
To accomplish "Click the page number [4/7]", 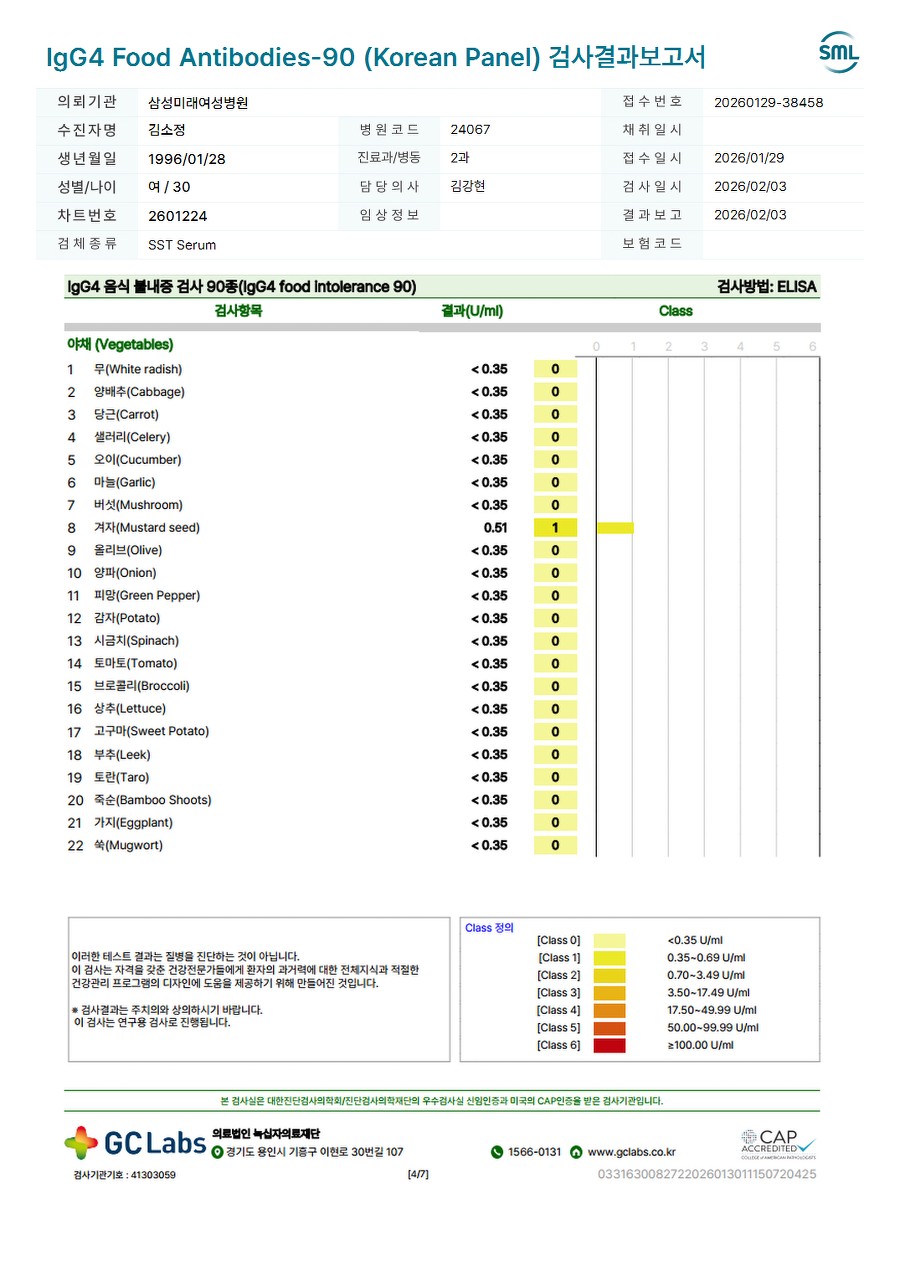I will 418,1174.
